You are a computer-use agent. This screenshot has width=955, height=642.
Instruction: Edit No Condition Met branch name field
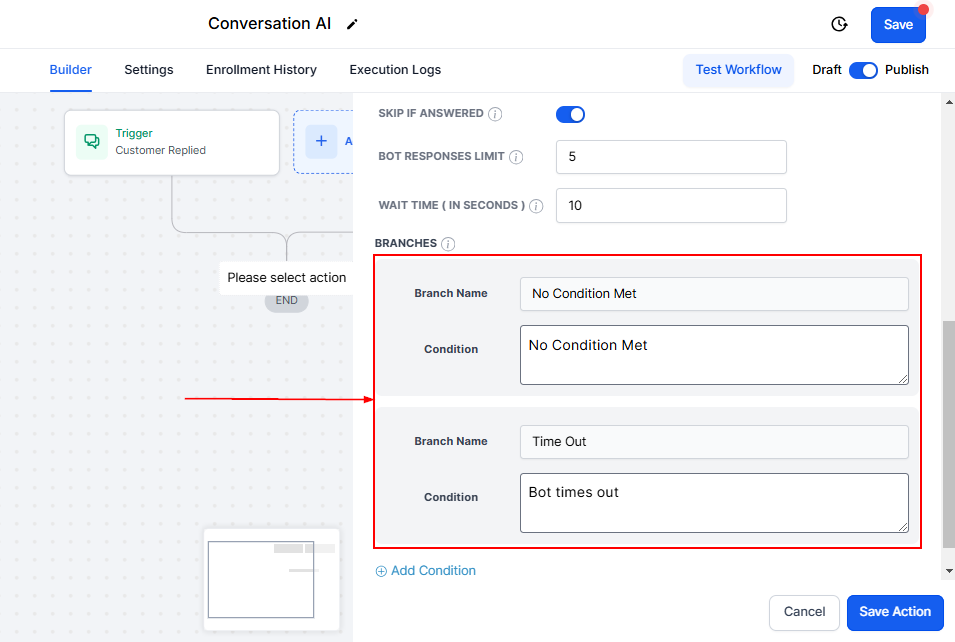tap(714, 294)
